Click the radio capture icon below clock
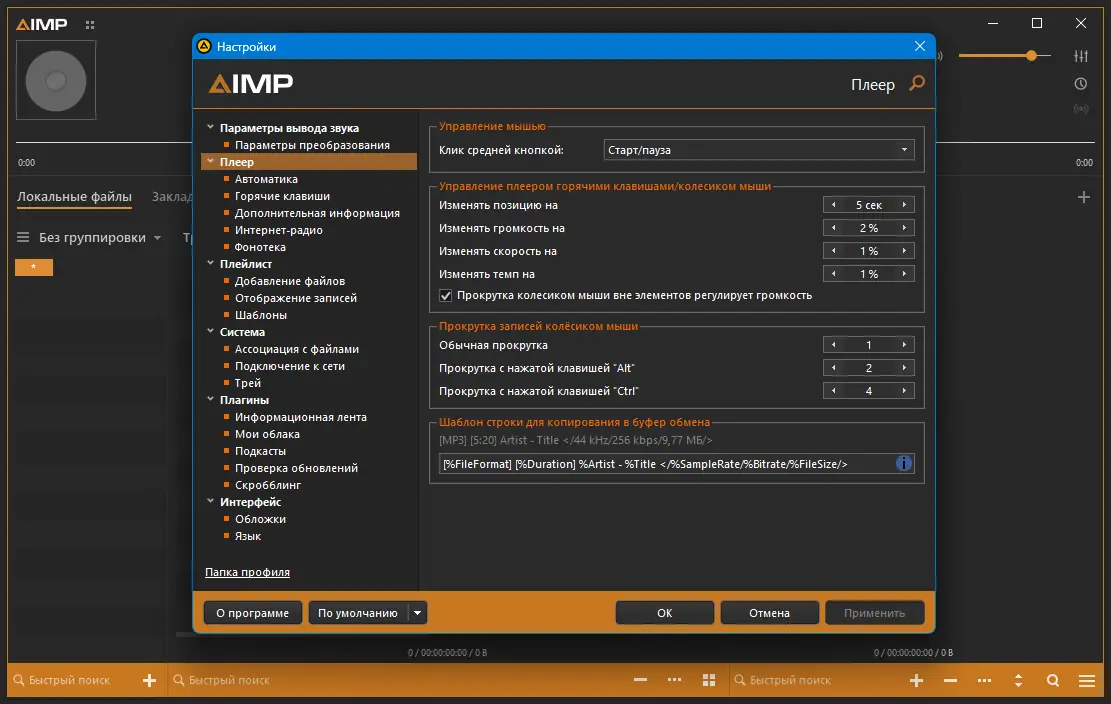This screenshot has width=1111, height=704. click(x=1081, y=109)
